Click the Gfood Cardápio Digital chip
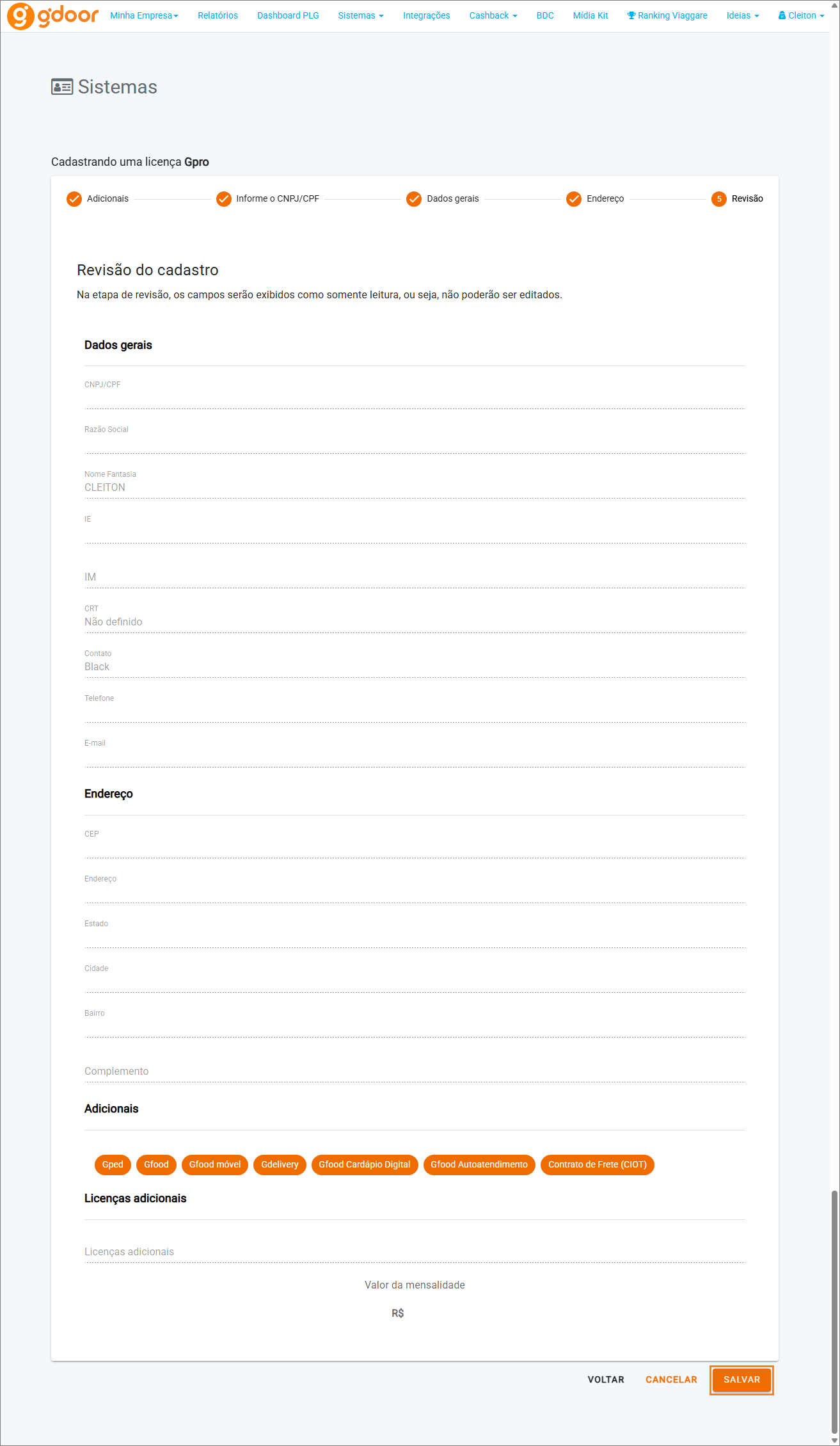 [365, 1164]
